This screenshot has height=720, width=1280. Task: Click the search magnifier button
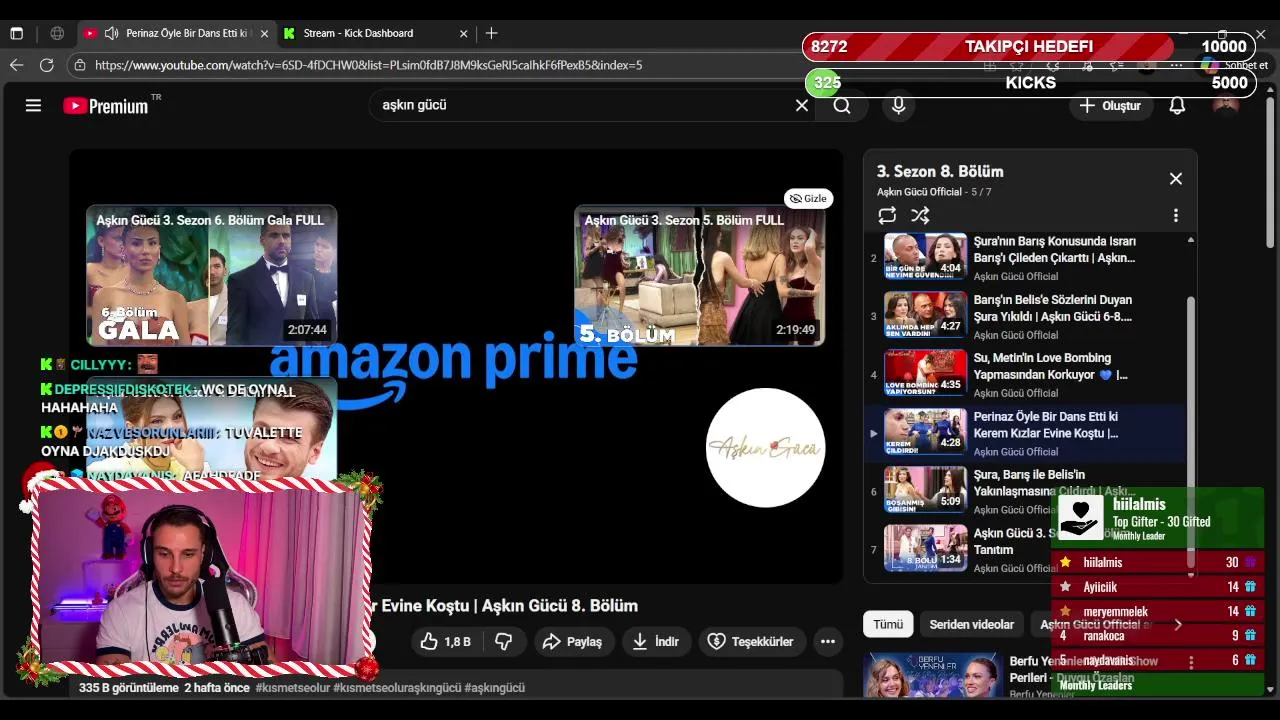click(x=842, y=105)
